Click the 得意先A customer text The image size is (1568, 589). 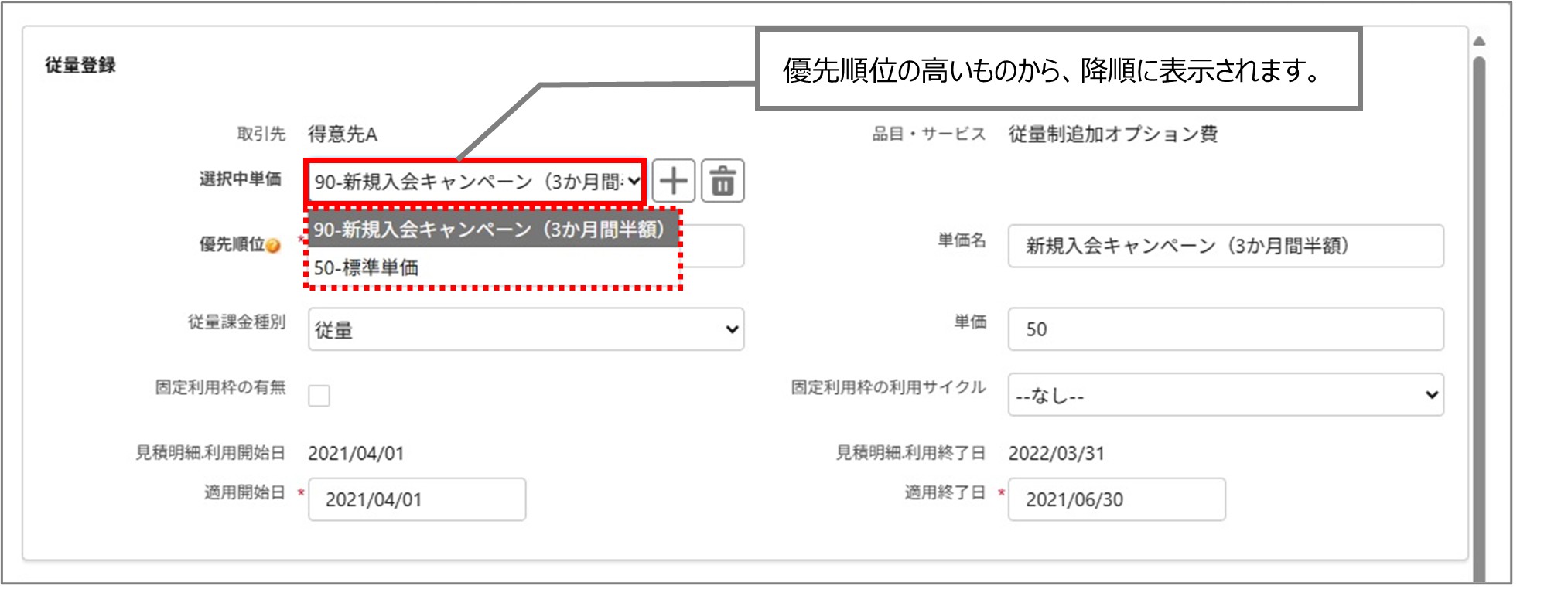coord(343,134)
